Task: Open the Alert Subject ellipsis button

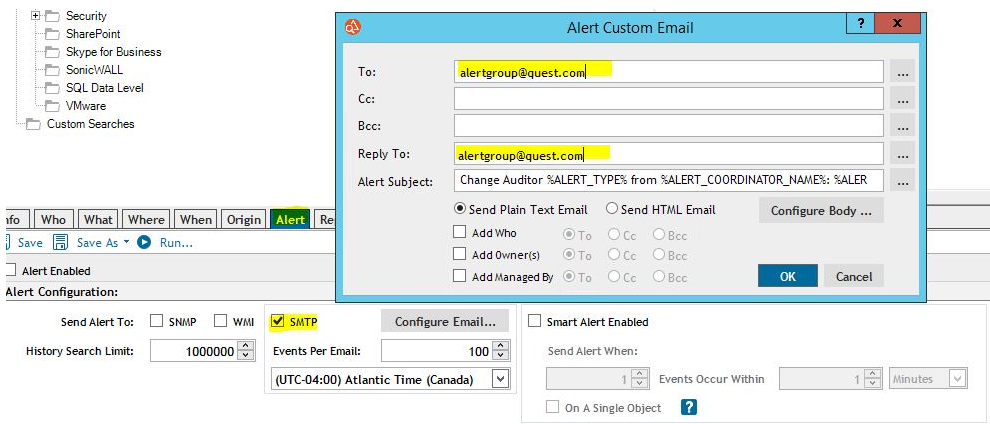Action: tap(902, 180)
